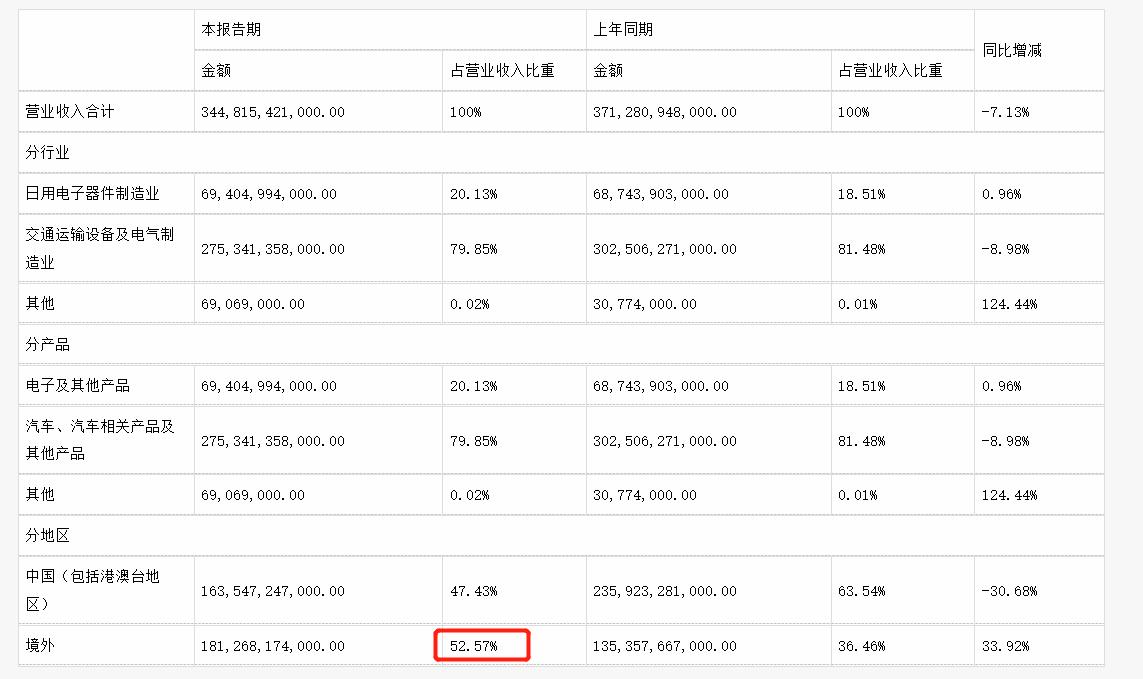The width and height of the screenshot is (1143, 679).
Task: Select the 分行业 section row
Action: pos(561,152)
